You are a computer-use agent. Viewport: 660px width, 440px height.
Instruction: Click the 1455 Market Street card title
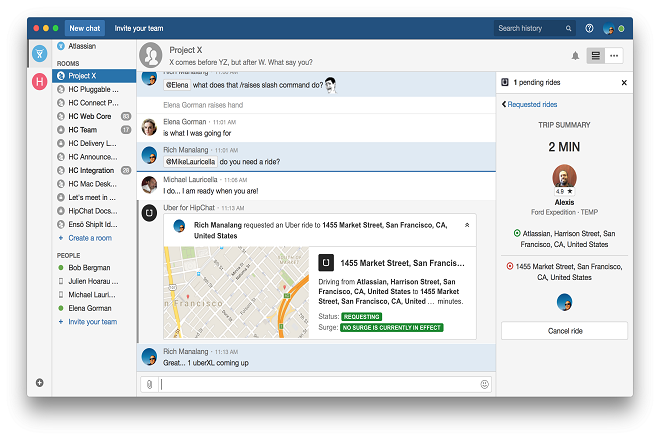click(402, 263)
